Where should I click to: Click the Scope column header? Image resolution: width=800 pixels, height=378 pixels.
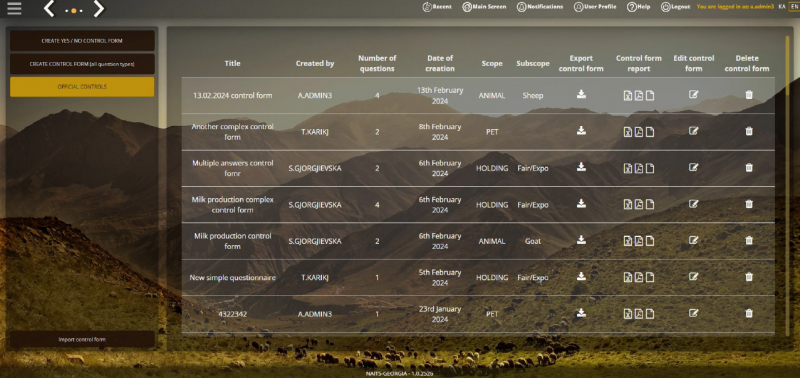492,63
